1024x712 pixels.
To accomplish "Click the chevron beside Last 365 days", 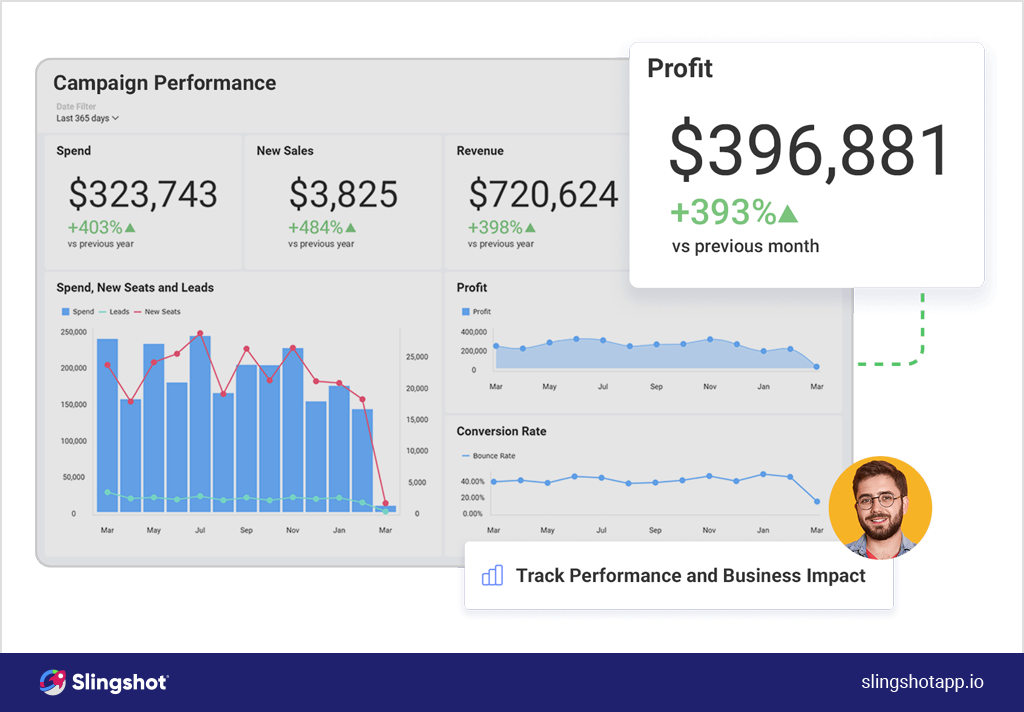I will click(116, 118).
